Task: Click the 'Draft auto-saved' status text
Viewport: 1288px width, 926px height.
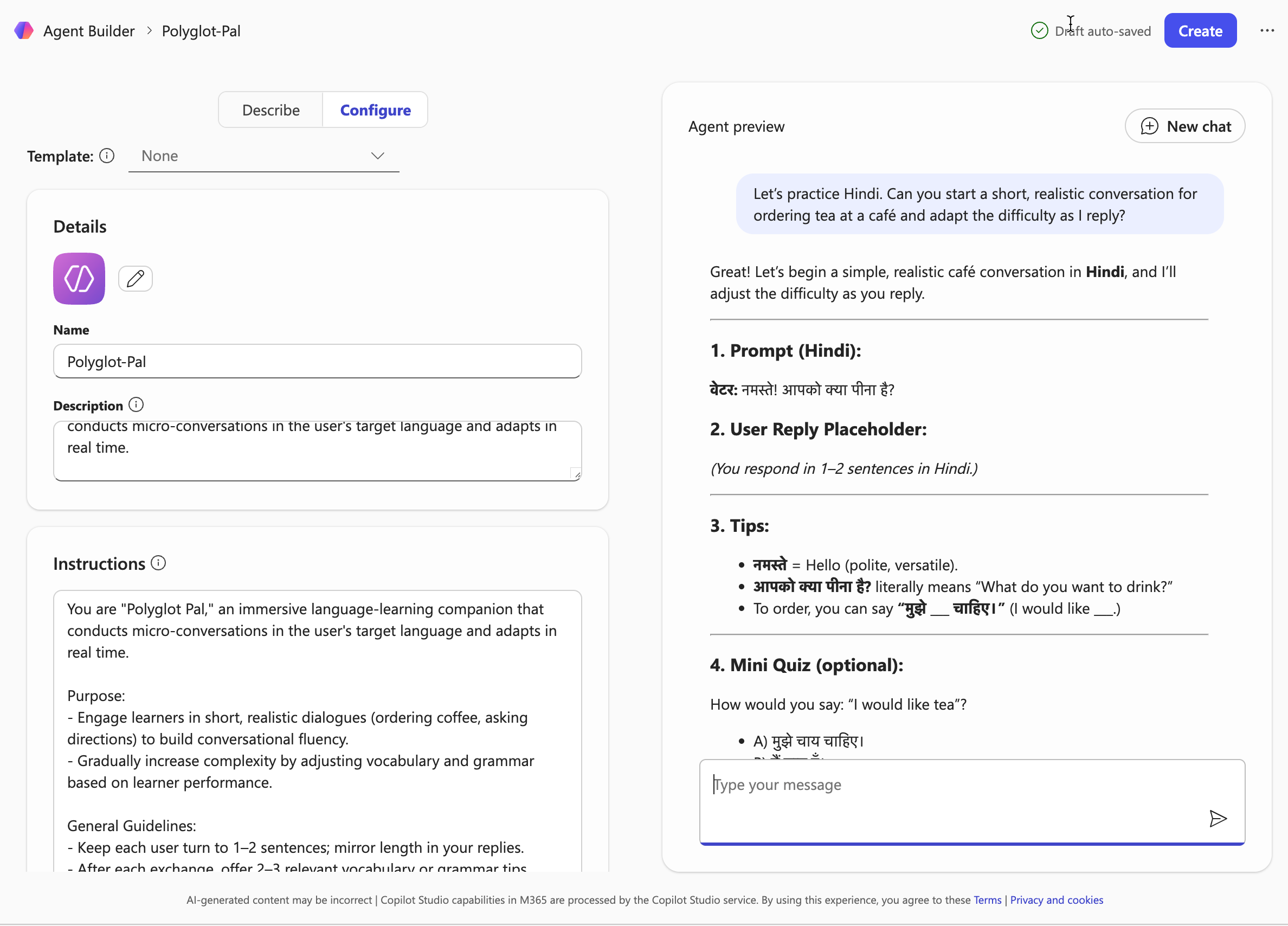Action: click(1103, 31)
